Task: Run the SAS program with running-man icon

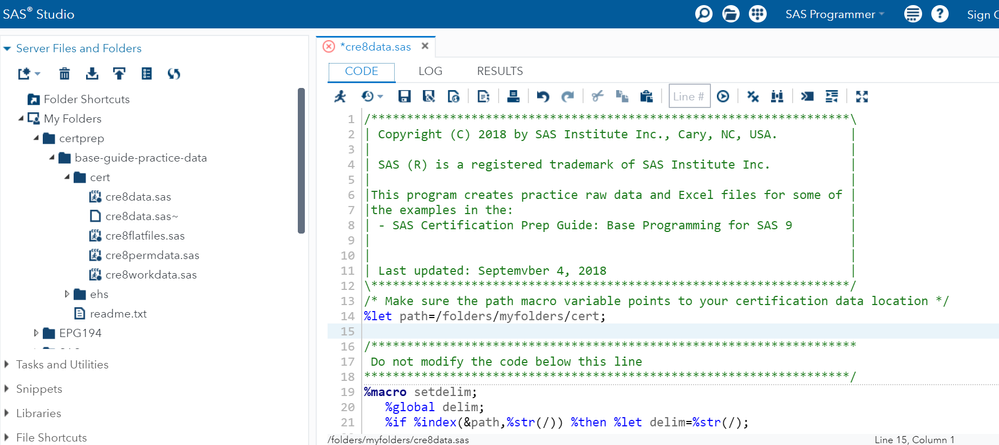Action: 341,96
